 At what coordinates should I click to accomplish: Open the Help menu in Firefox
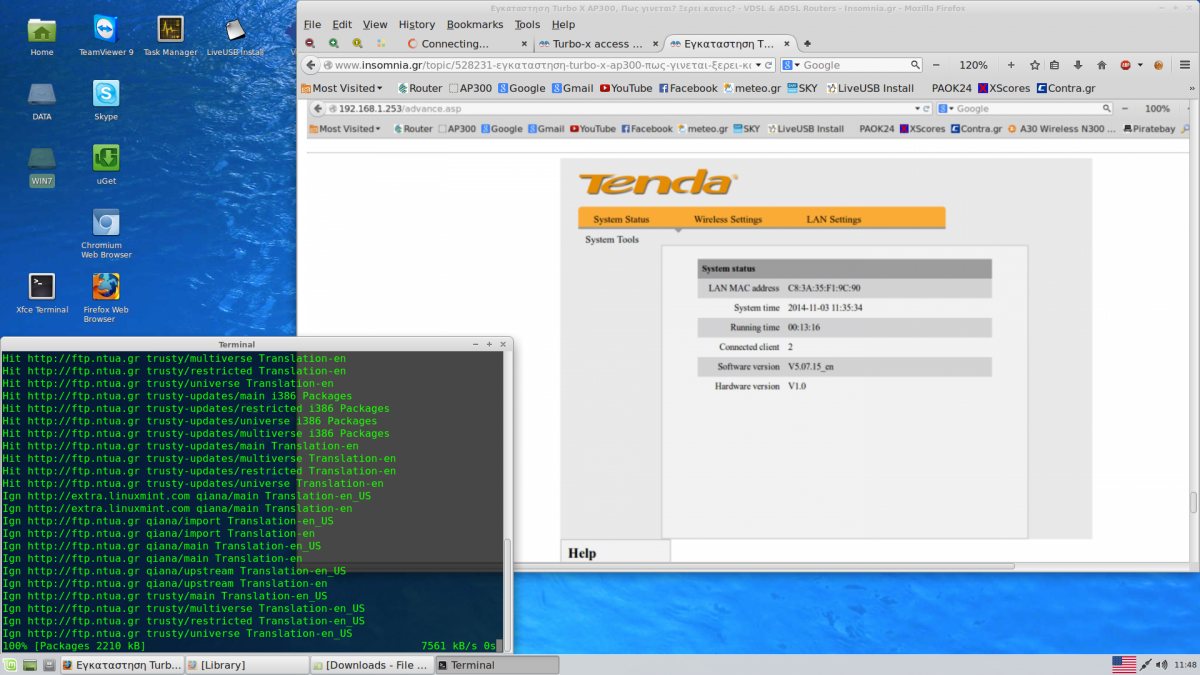pyautogui.click(x=563, y=24)
